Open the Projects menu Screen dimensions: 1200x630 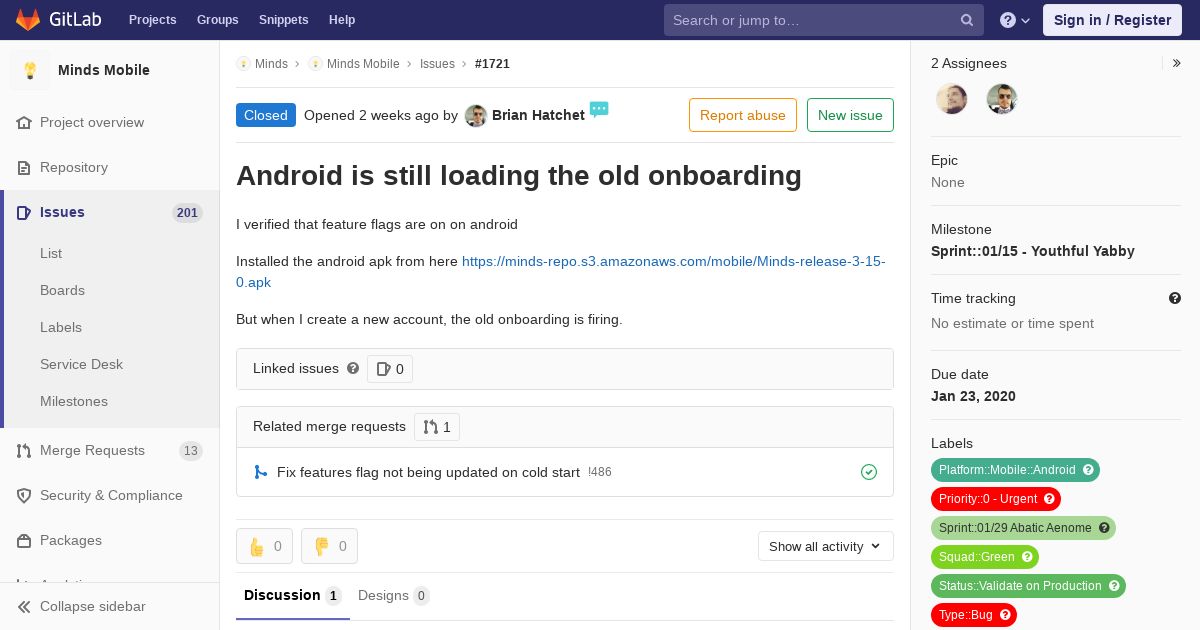(153, 20)
